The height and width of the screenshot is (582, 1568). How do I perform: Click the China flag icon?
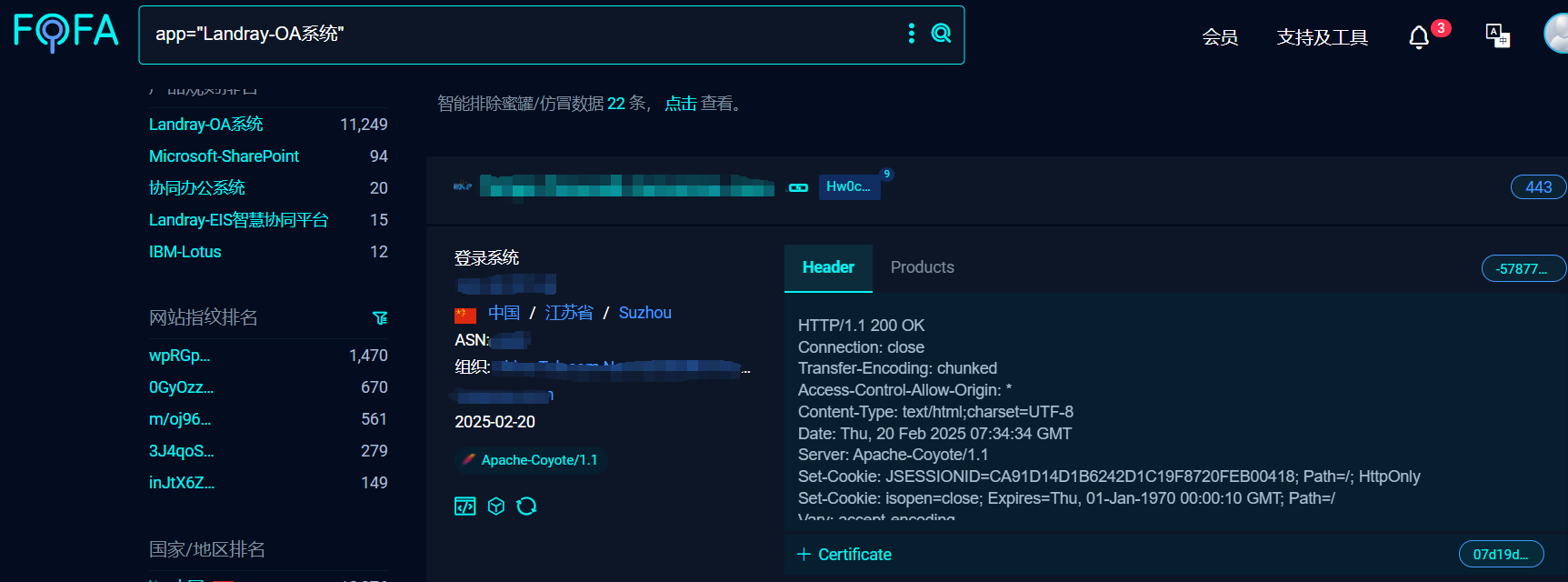[465, 316]
